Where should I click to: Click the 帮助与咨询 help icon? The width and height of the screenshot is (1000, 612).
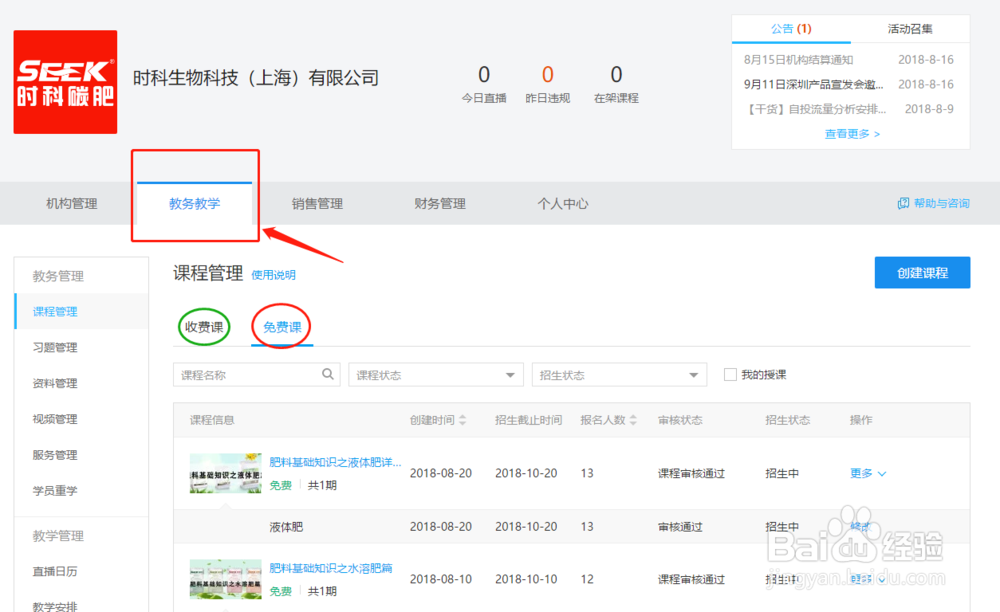(903, 203)
